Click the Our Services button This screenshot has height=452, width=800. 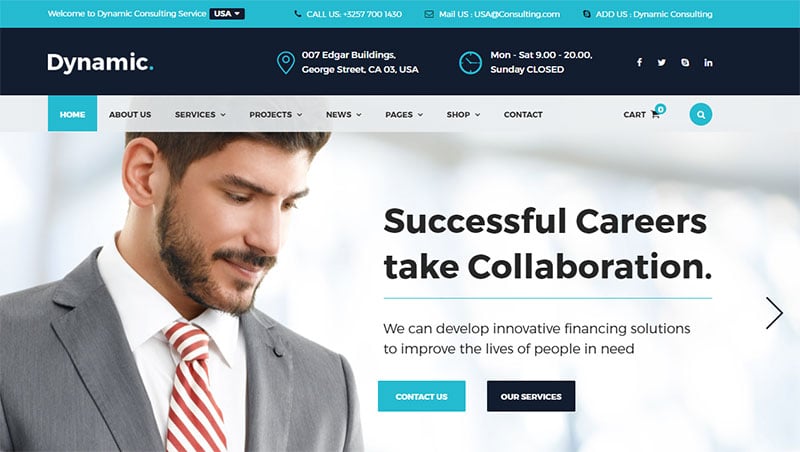click(531, 396)
